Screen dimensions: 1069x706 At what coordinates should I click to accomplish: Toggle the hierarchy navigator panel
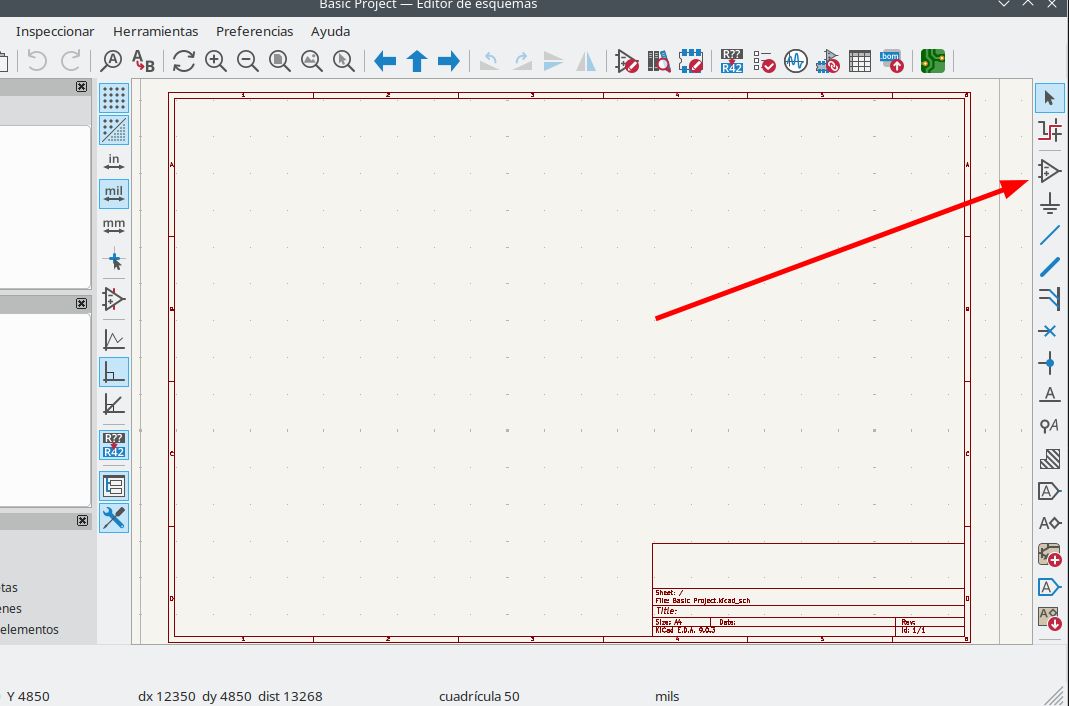tap(114, 486)
